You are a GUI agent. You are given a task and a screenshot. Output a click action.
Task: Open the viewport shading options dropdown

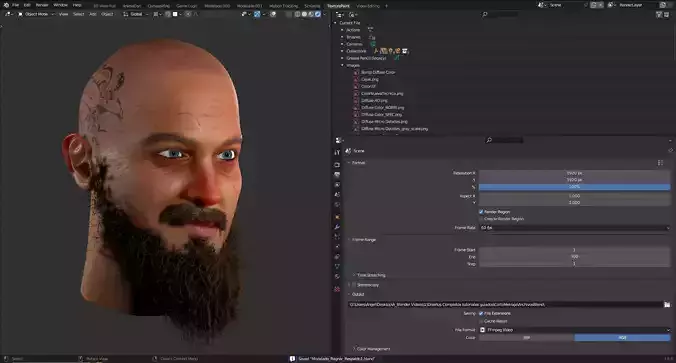(324, 14)
